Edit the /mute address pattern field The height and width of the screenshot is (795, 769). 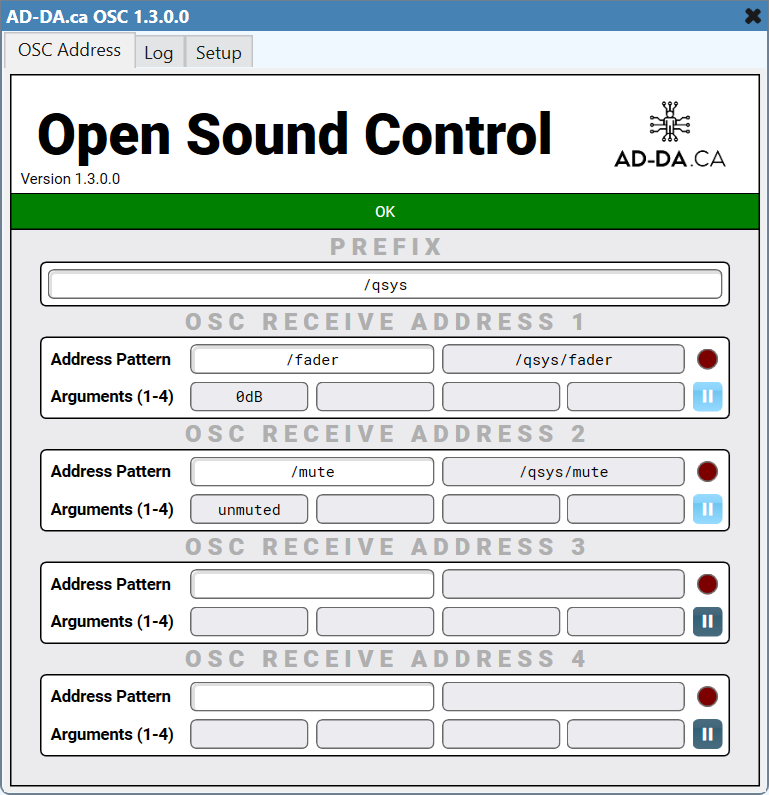312,471
